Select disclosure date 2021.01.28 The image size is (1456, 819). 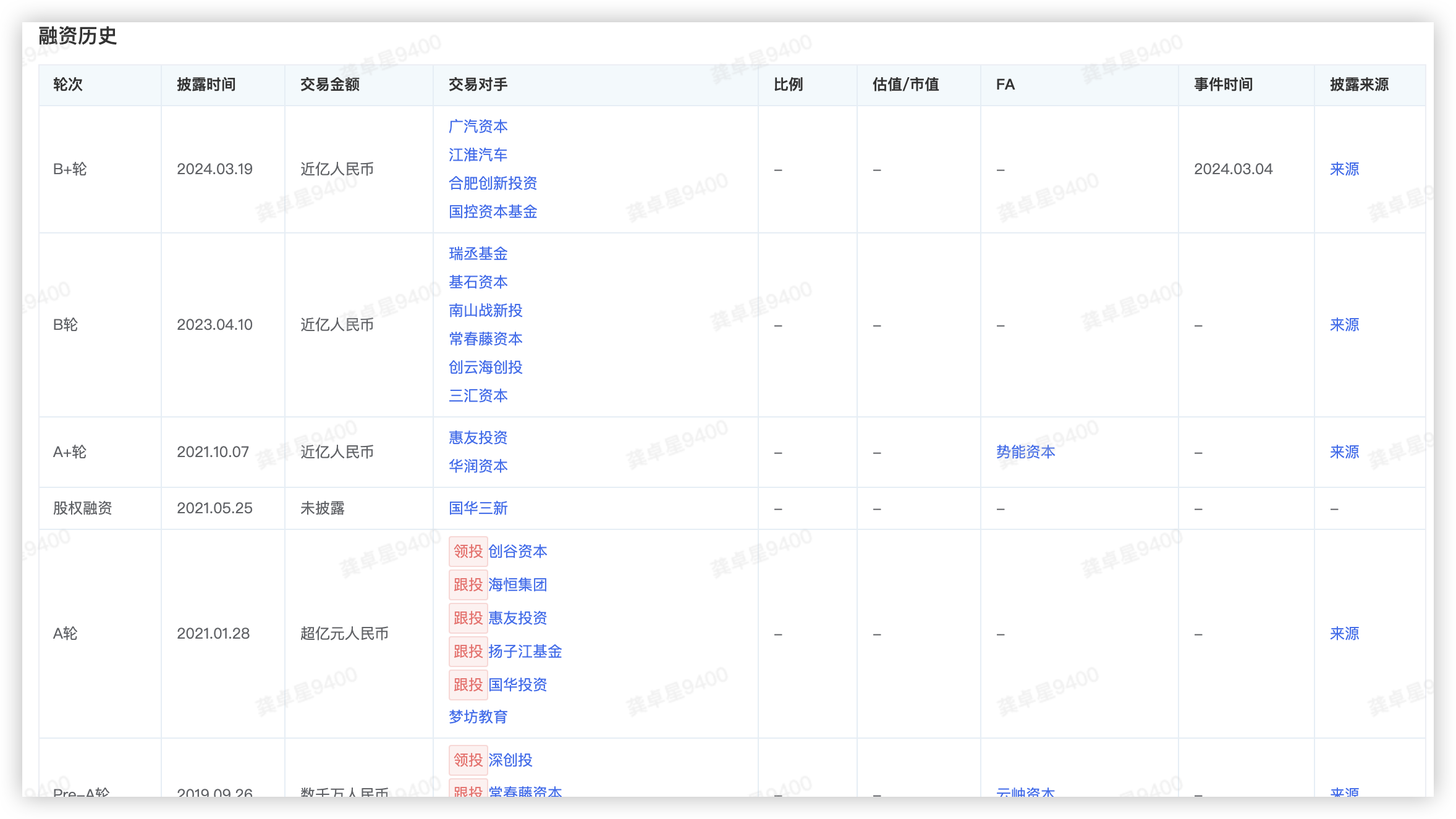[213, 633]
